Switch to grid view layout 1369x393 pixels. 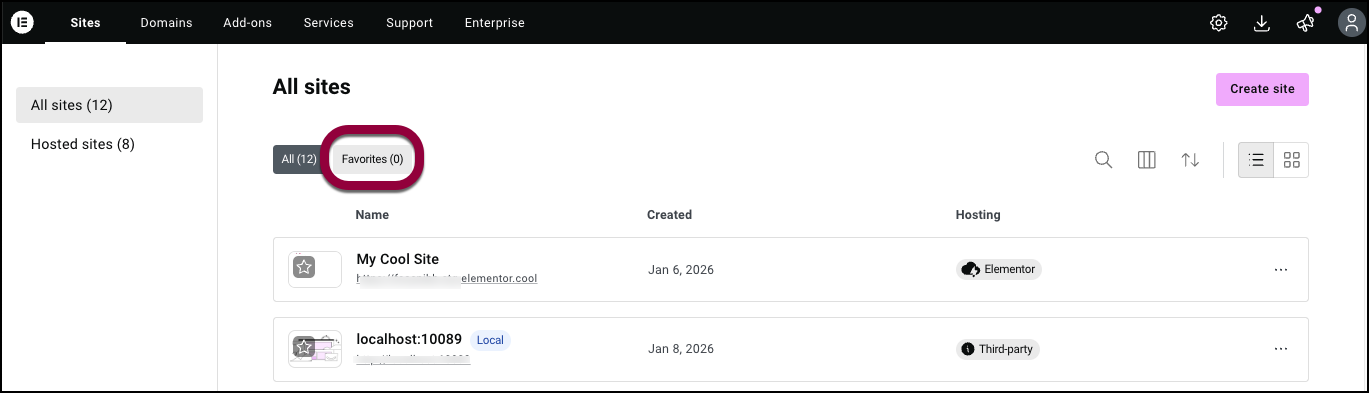pos(1291,160)
